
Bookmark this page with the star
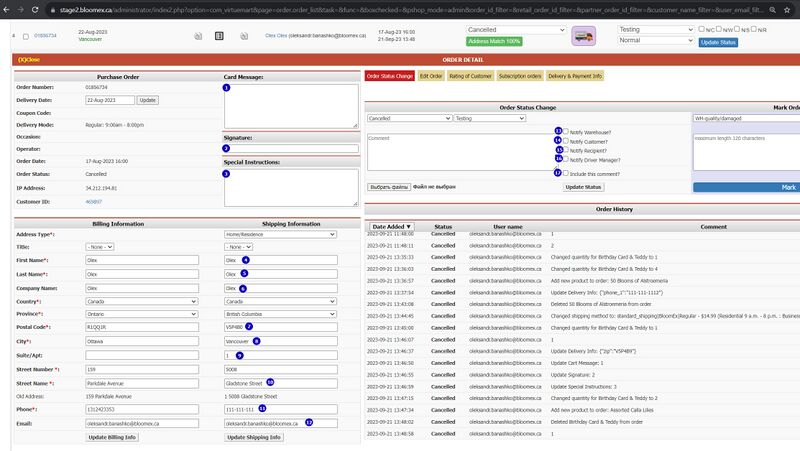click(x=787, y=10)
